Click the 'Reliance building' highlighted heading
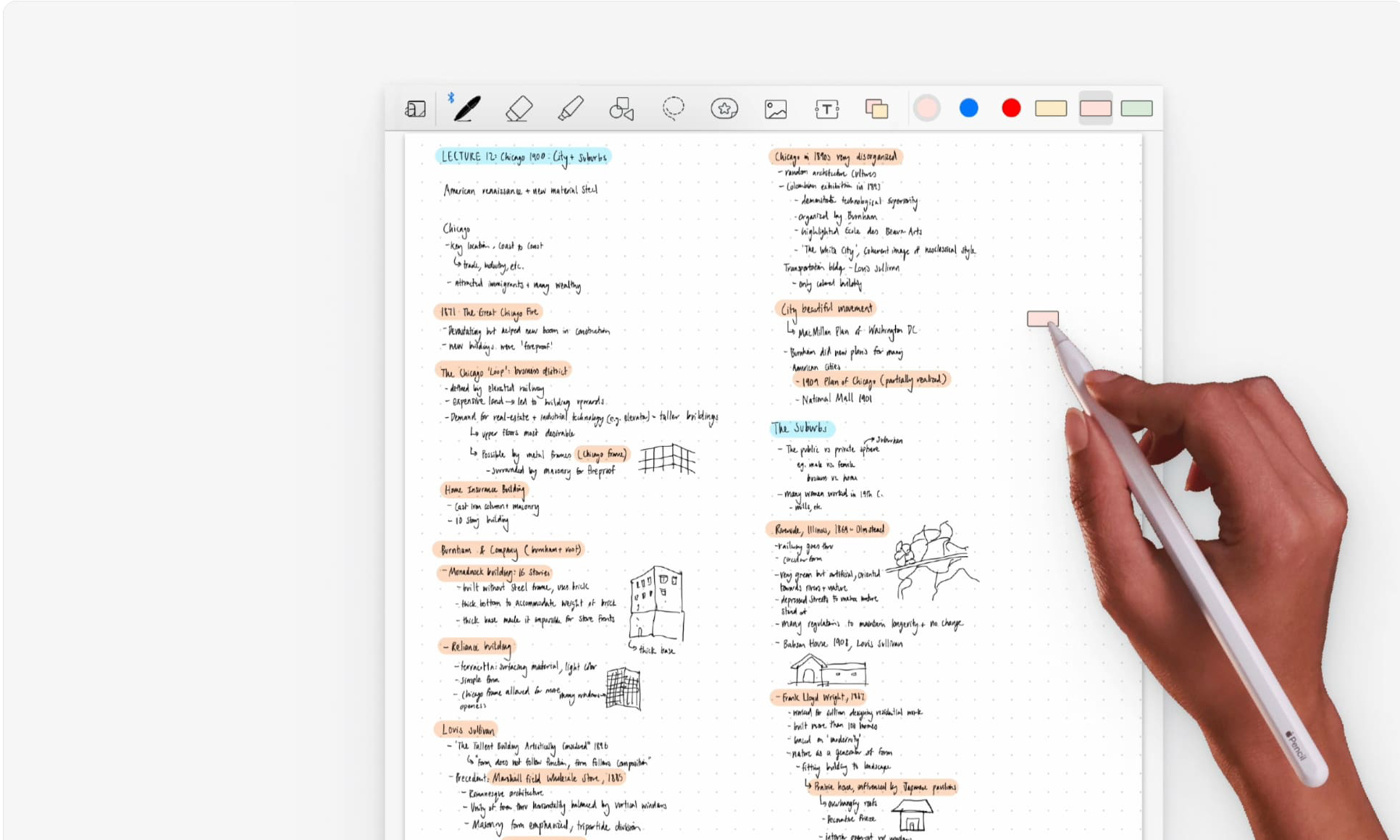 click(477, 646)
